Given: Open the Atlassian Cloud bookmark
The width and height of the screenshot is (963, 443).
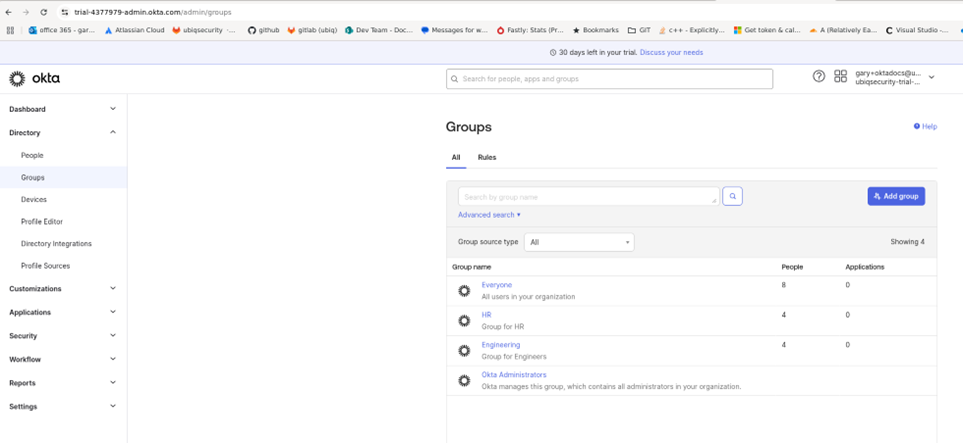Looking at the screenshot, I should tap(135, 29).
